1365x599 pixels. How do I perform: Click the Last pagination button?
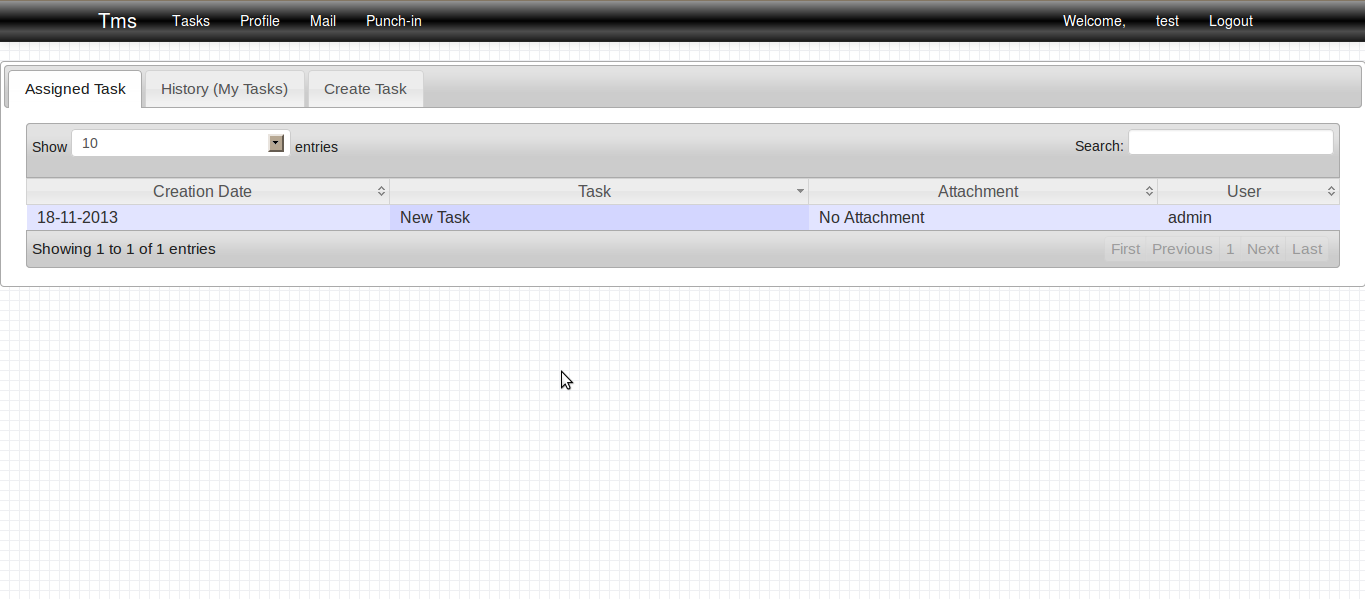pyautogui.click(x=1306, y=248)
